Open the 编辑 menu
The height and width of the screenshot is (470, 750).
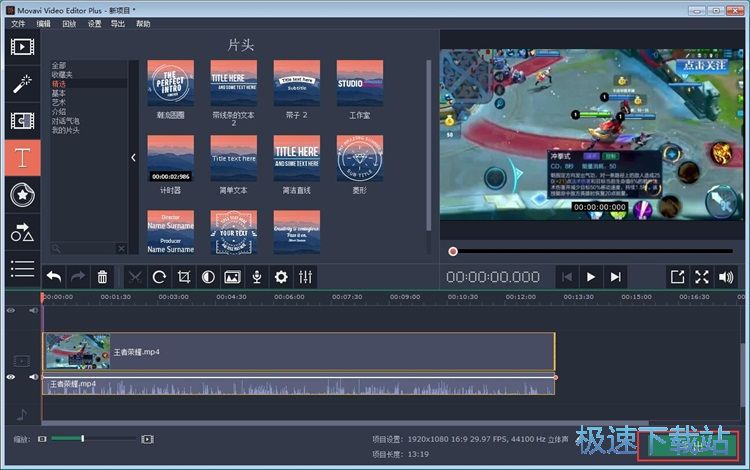[x=43, y=23]
